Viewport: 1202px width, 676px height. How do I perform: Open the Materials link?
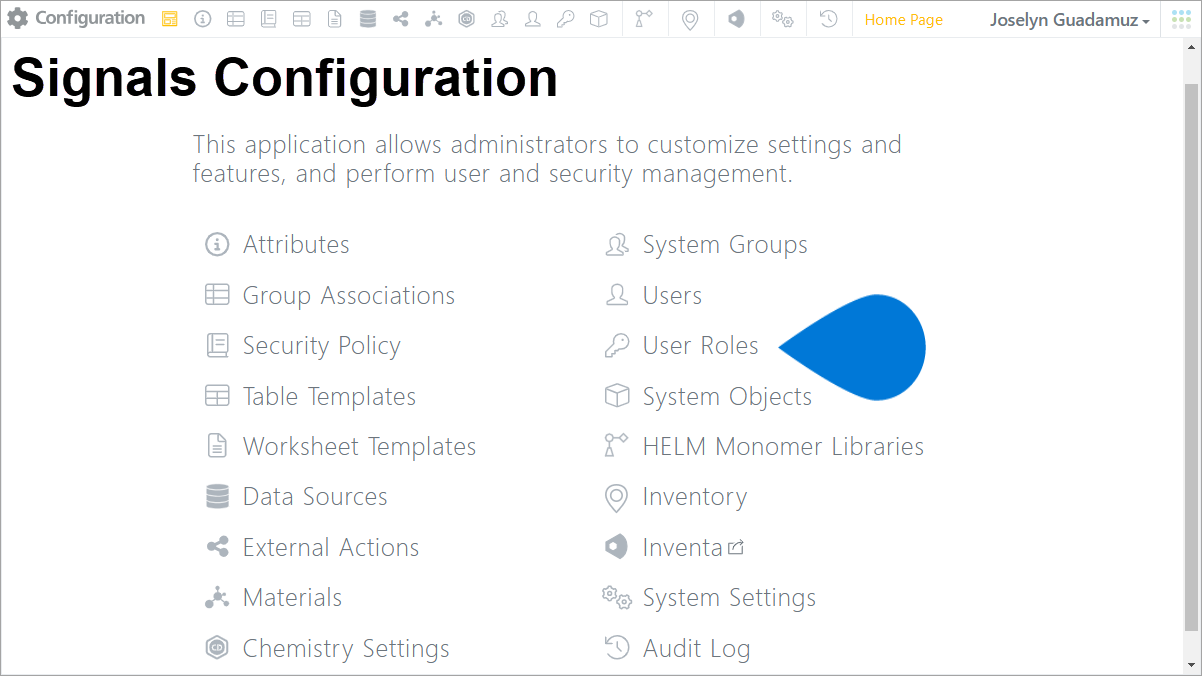click(x=292, y=598)
